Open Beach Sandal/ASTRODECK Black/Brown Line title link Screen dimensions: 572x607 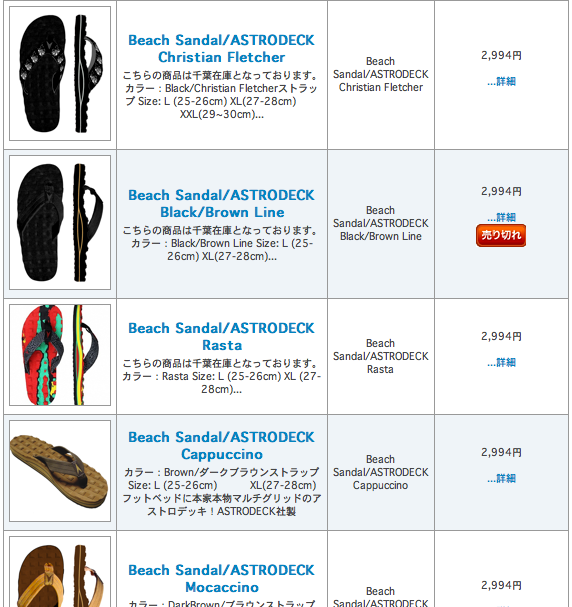click(x=221, y=204)
